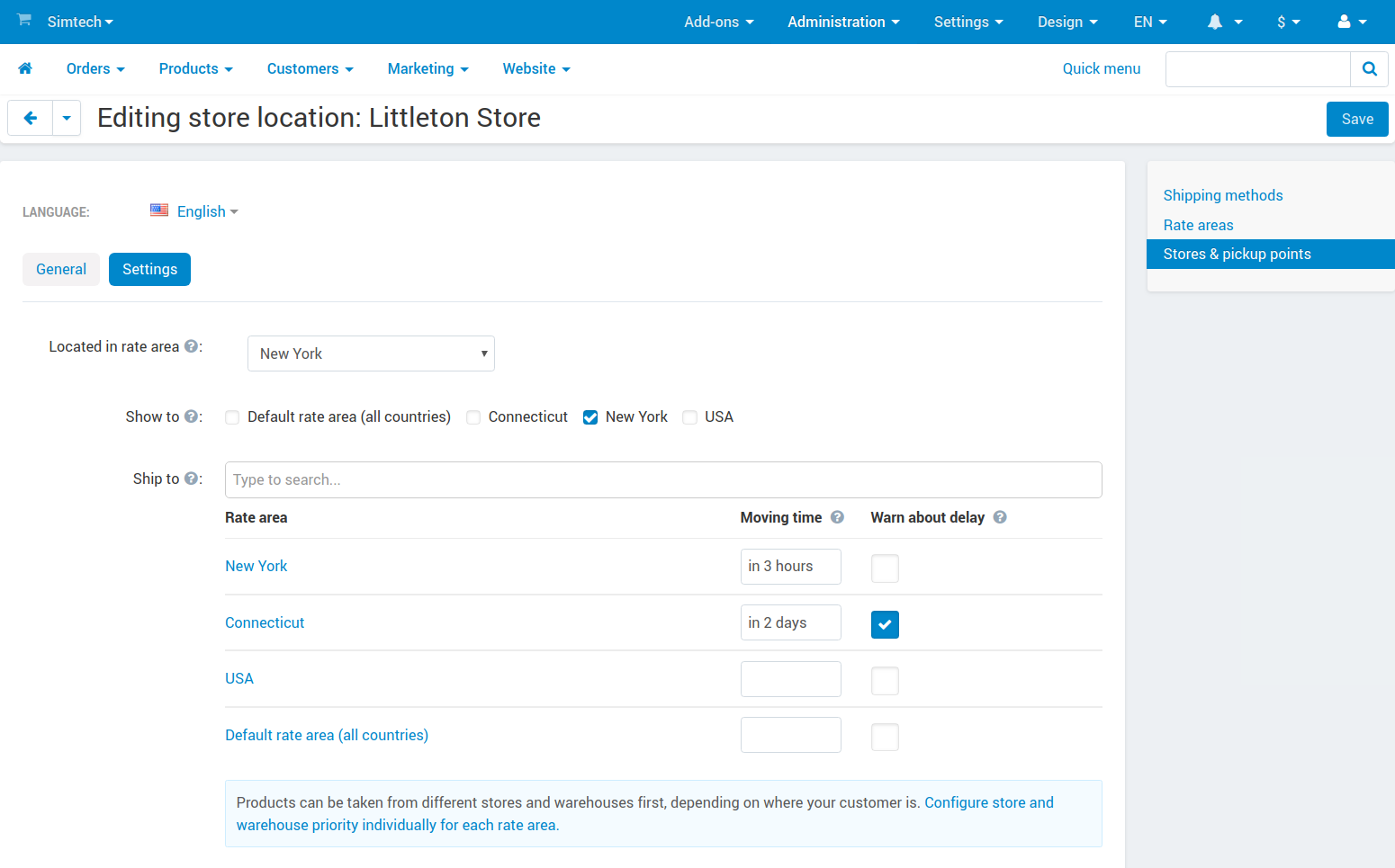Click help icon next to Located in rate area

pyautogui.click(x=191, y=346)
